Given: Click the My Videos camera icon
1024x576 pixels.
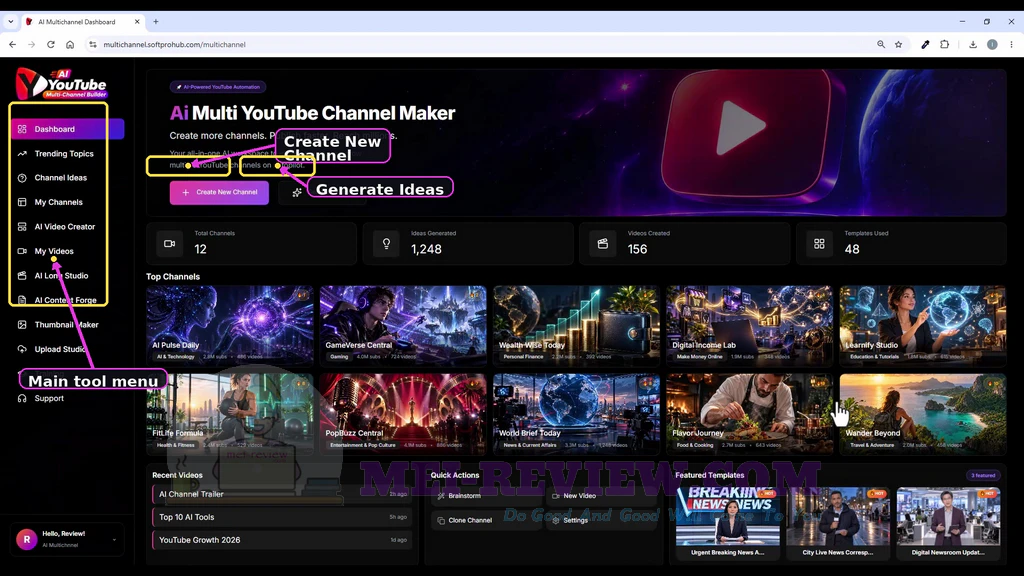Looking at the screenshot, I should (x=22, y=251).
